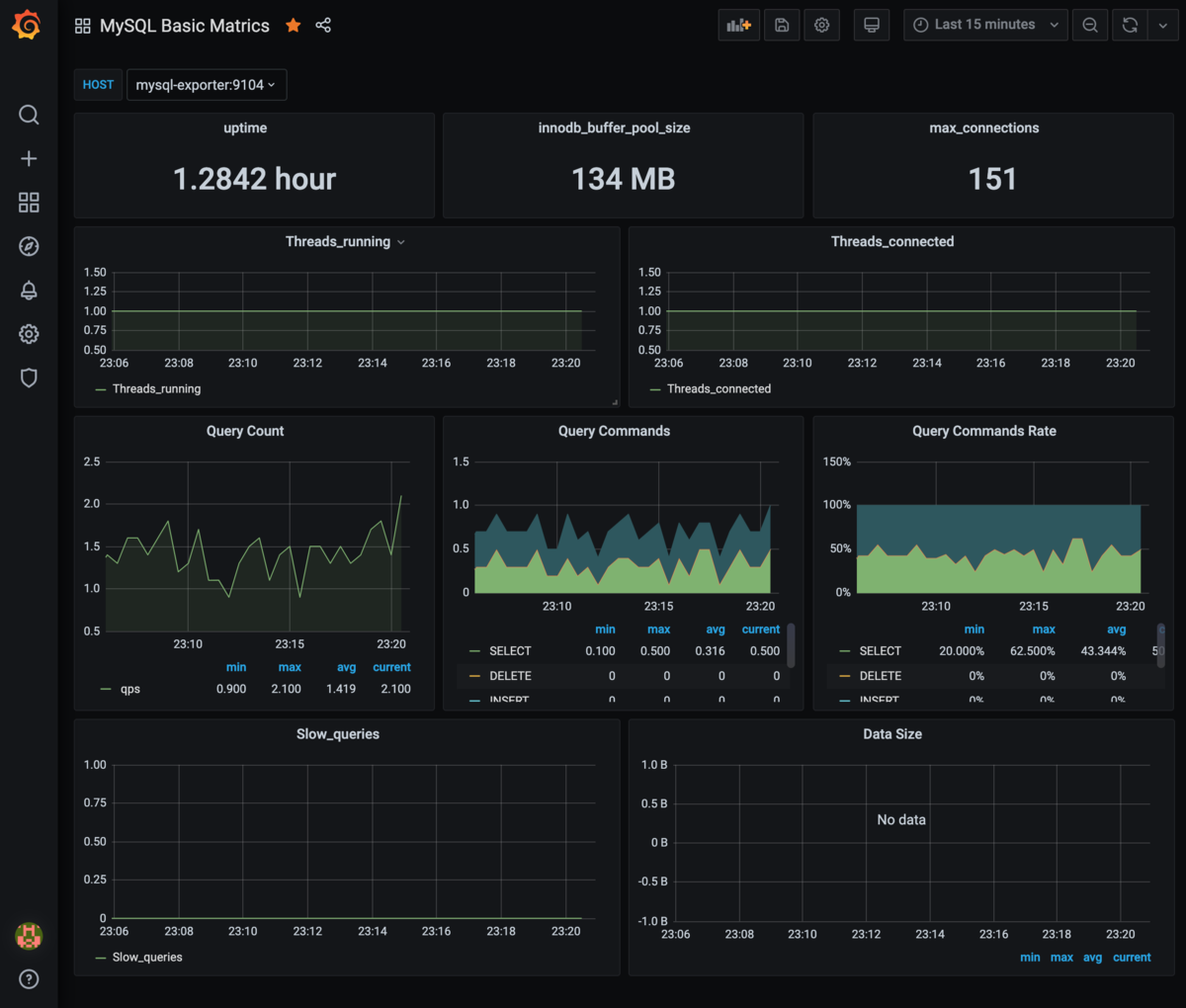Open the Configuration gear in sidebar
This screenshot has height=1008, width=1186.
(29, 334)
